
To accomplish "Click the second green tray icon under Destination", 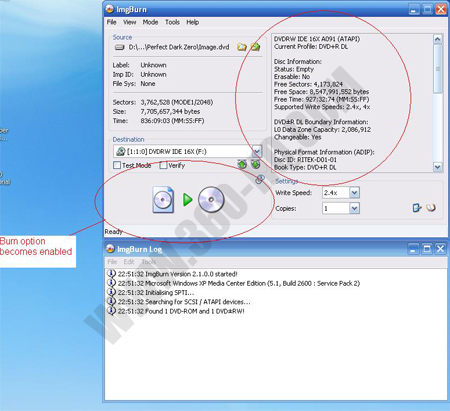I will pyautogui.click(x=256, y=164).
